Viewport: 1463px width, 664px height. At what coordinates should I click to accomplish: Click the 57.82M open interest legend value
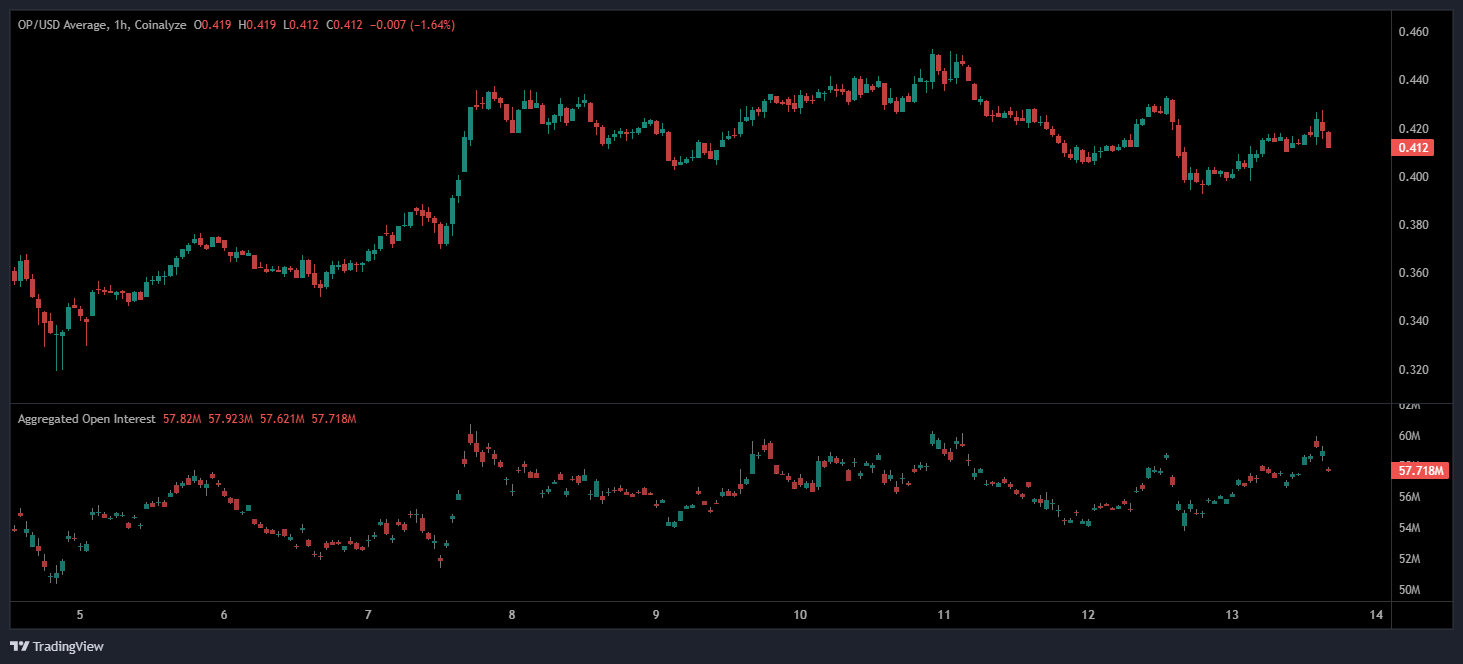click(181, 419)
